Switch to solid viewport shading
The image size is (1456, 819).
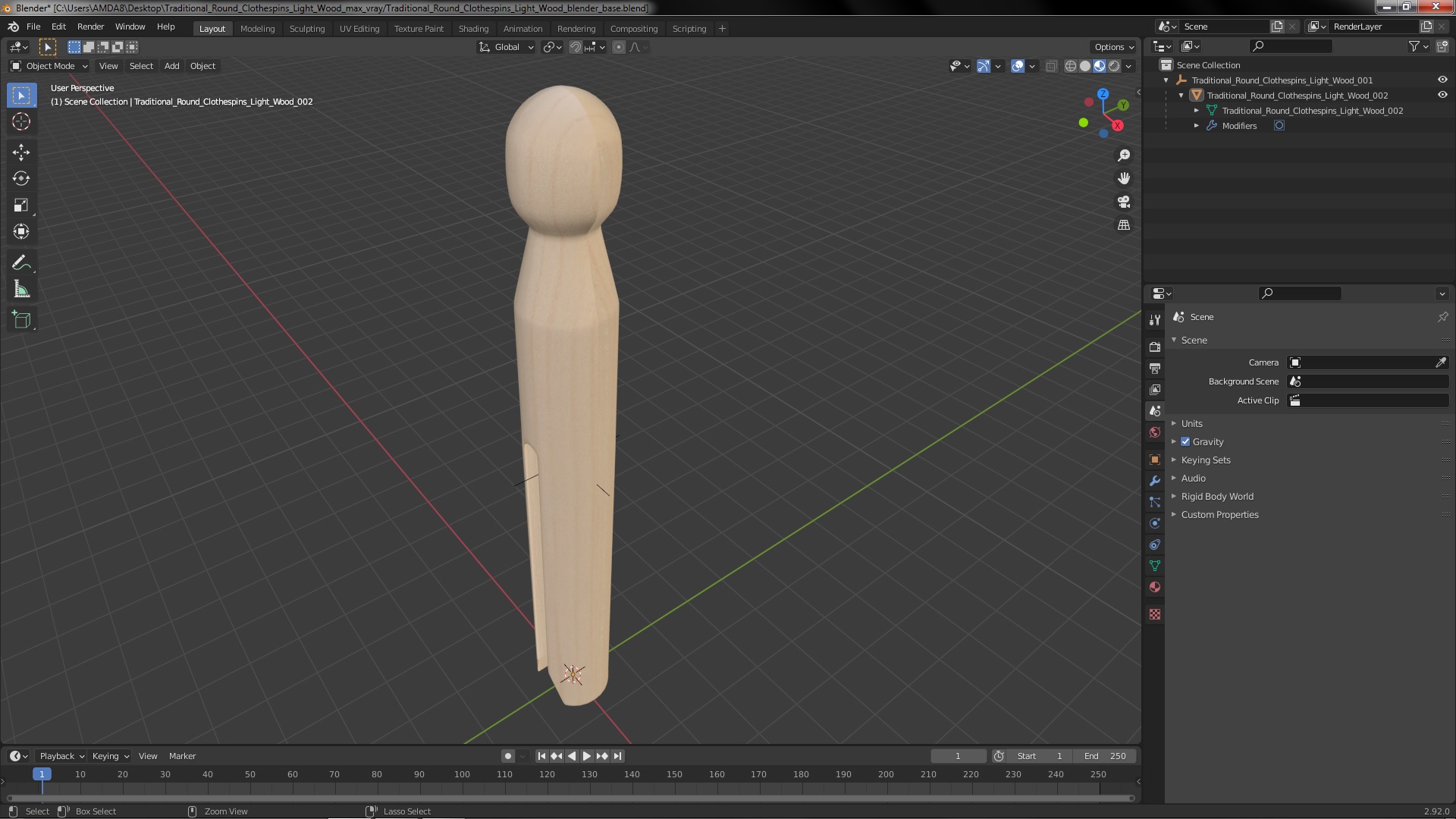tap(1085, 66)
